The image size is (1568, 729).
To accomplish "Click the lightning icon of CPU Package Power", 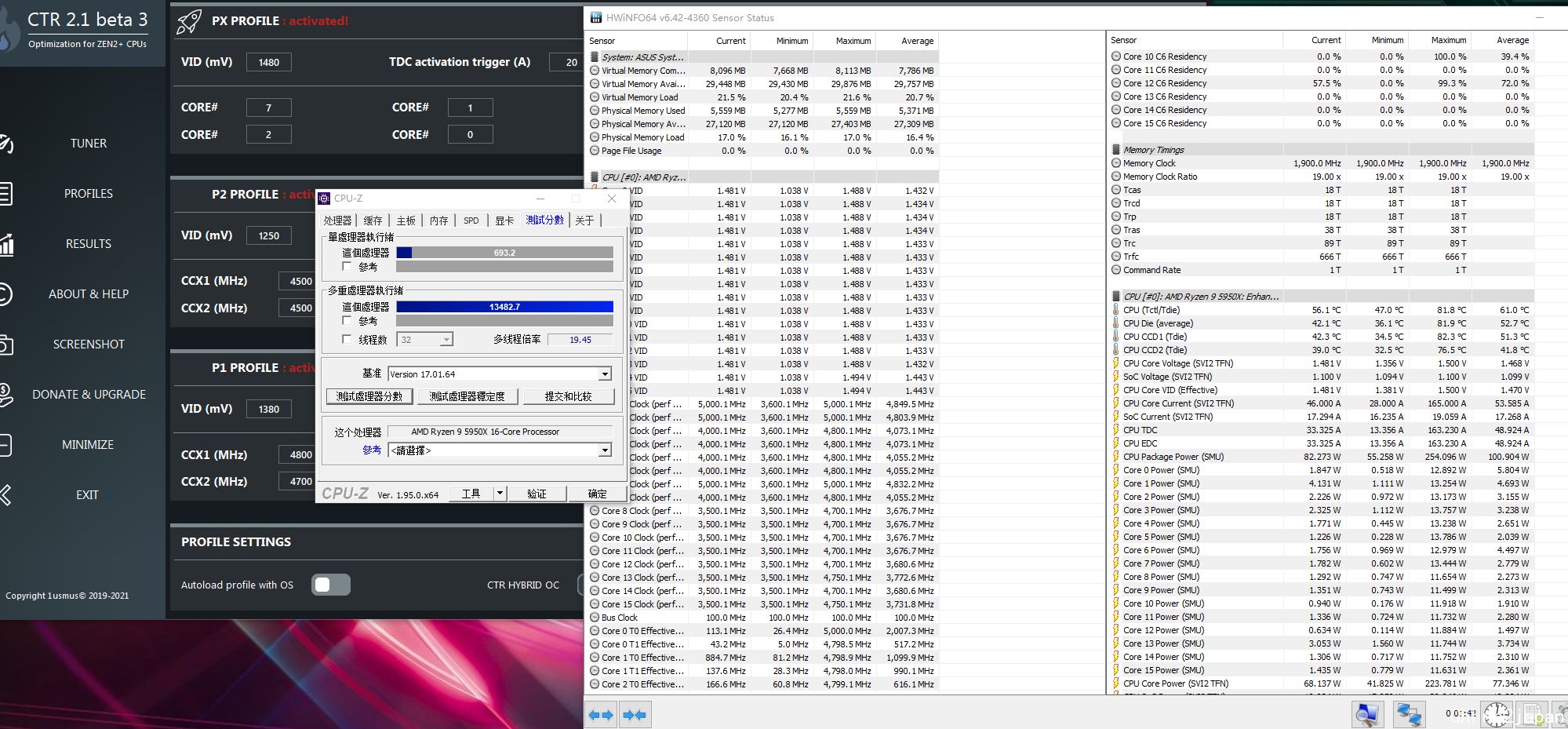I will coord(1116,456).
